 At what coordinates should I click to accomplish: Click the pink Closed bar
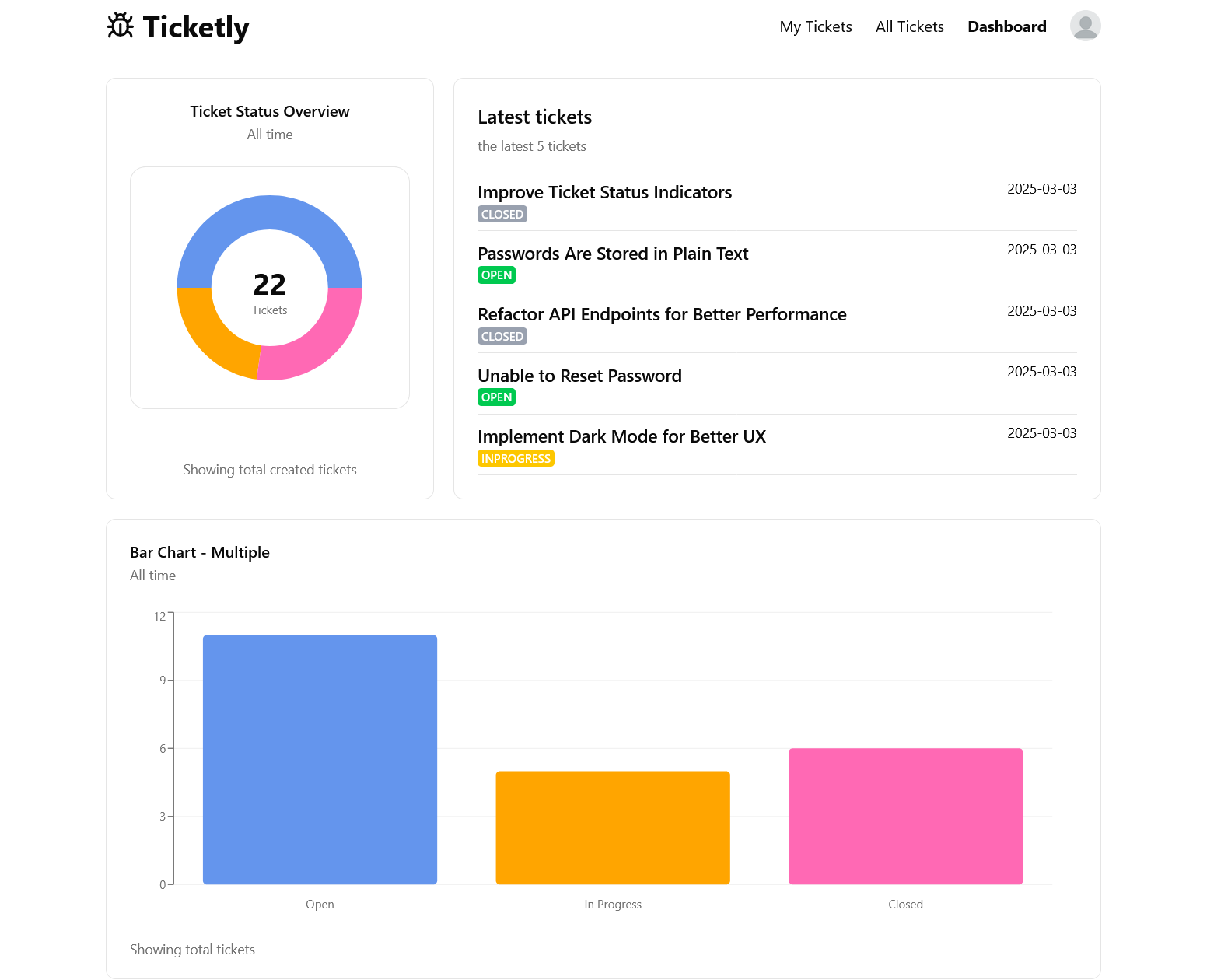point(905,816)
